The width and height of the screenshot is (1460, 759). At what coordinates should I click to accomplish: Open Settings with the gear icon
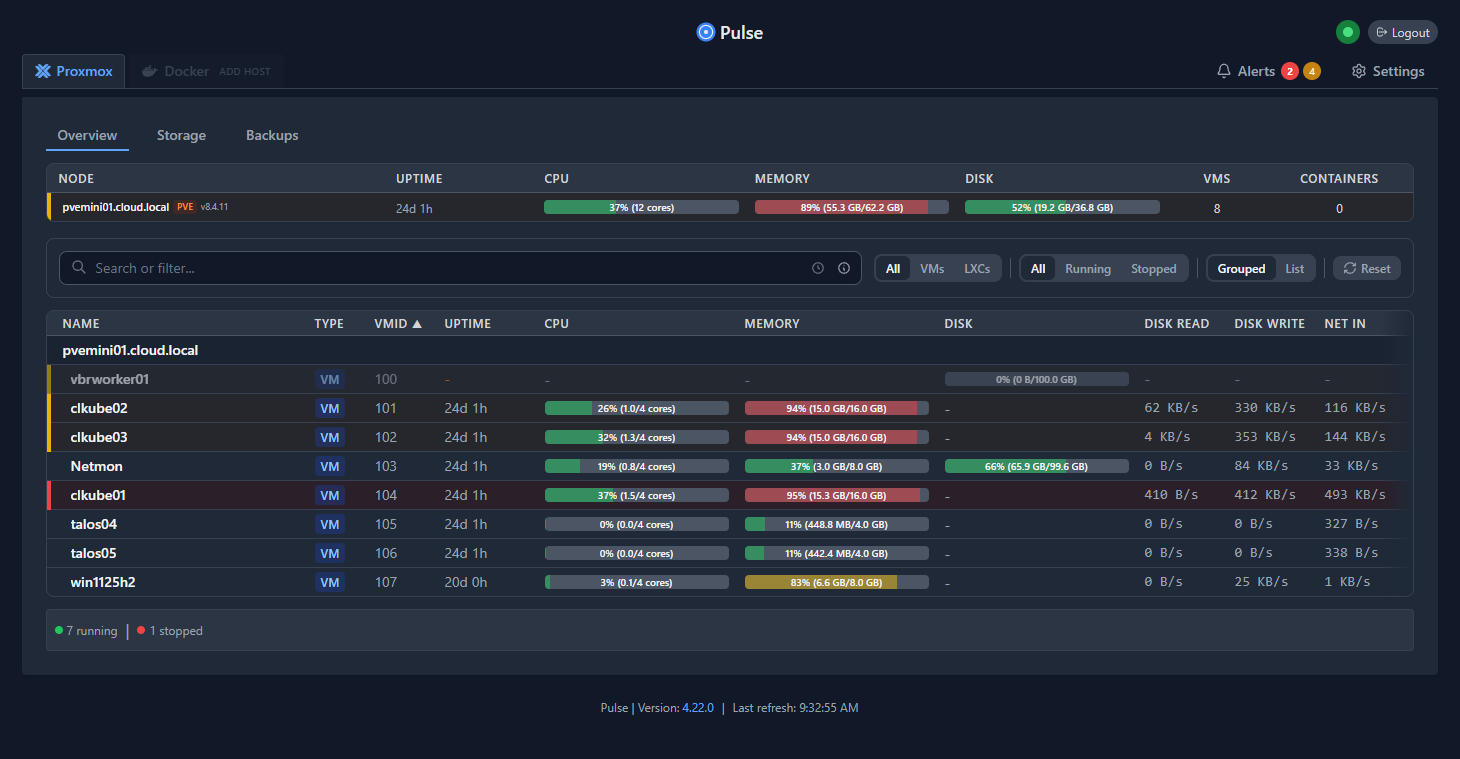point(1358,71)
